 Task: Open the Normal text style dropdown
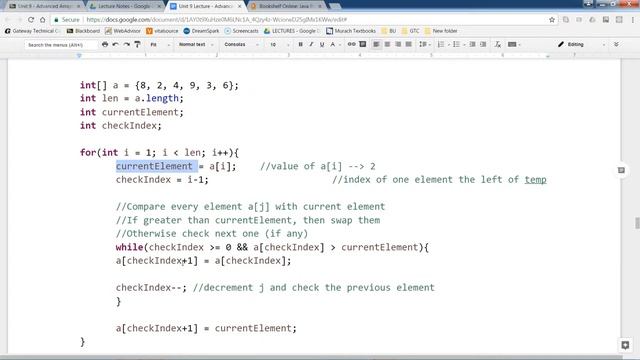196,44
